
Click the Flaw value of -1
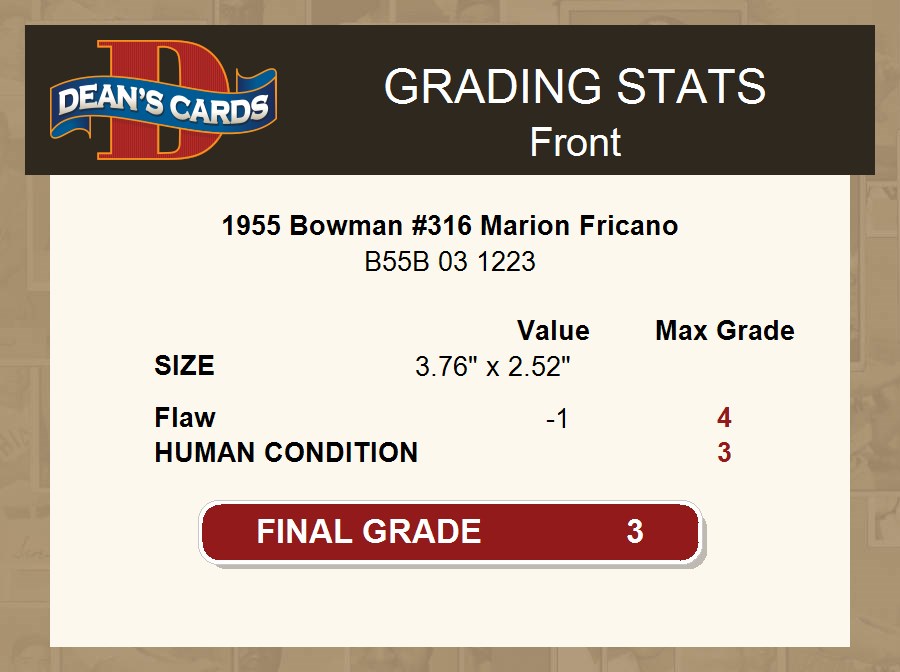tap(557, 419)
